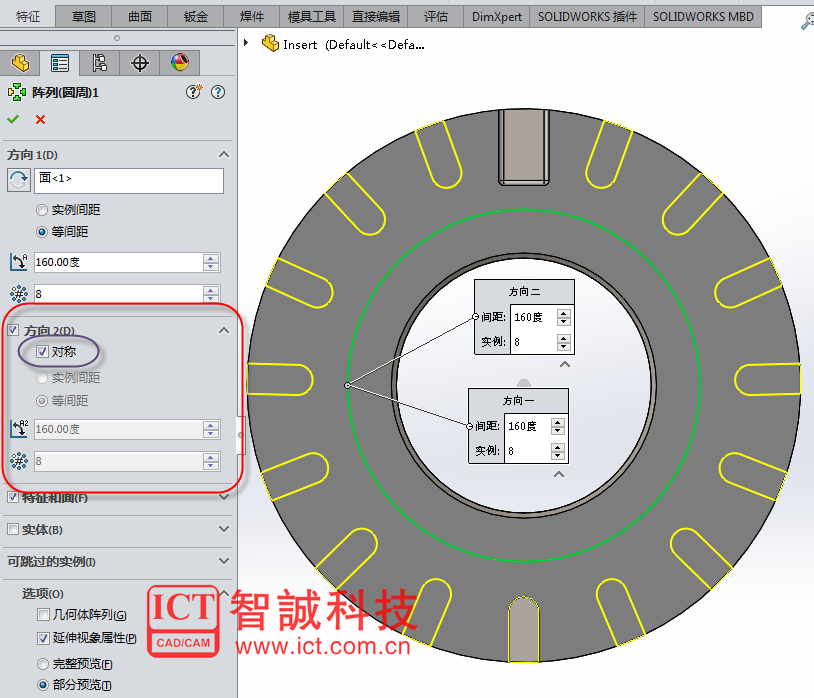Click 方向二 callout 间距 160度 field

click(534, 317)
